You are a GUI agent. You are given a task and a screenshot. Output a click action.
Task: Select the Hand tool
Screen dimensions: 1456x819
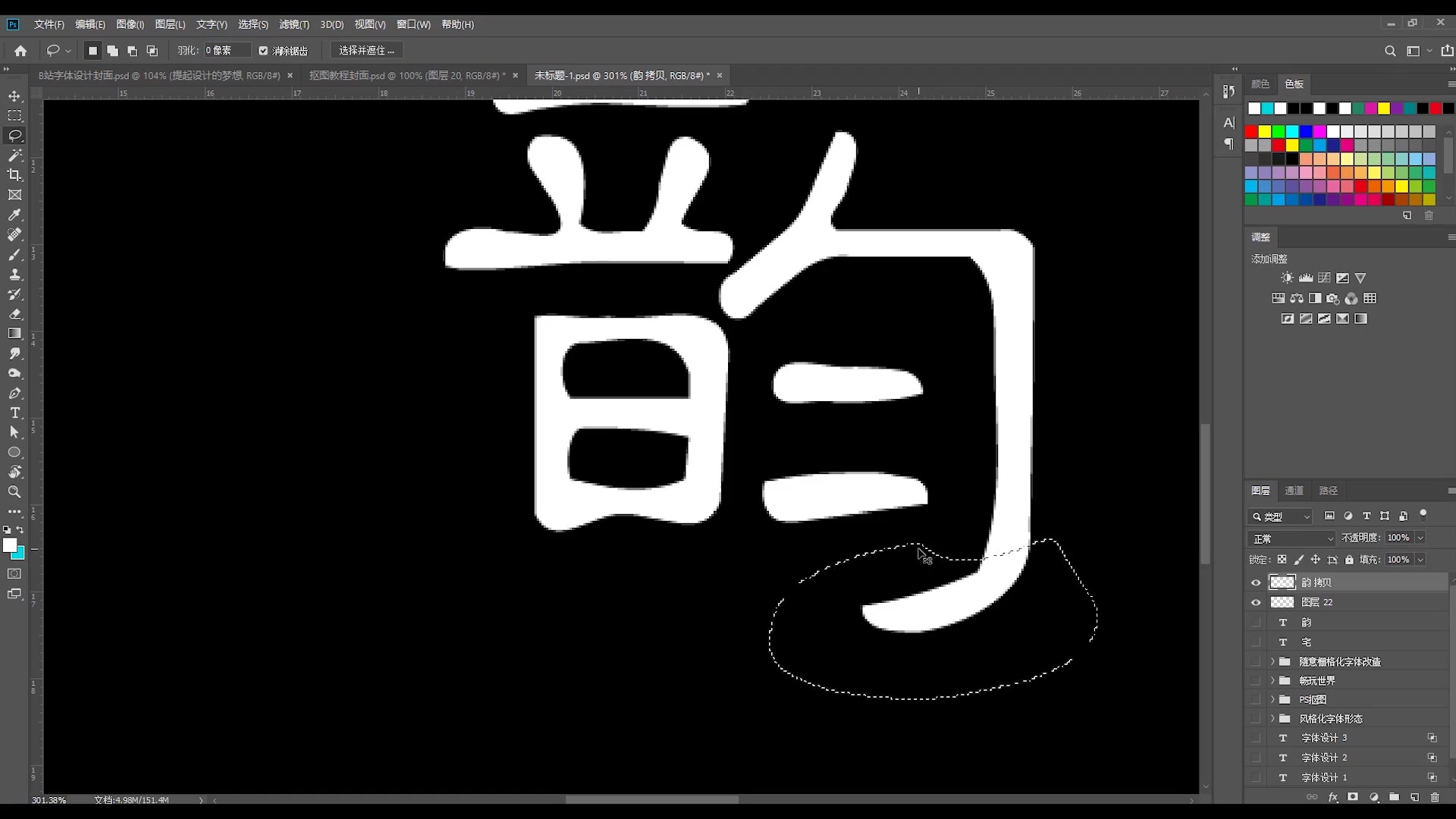(14, 472)
